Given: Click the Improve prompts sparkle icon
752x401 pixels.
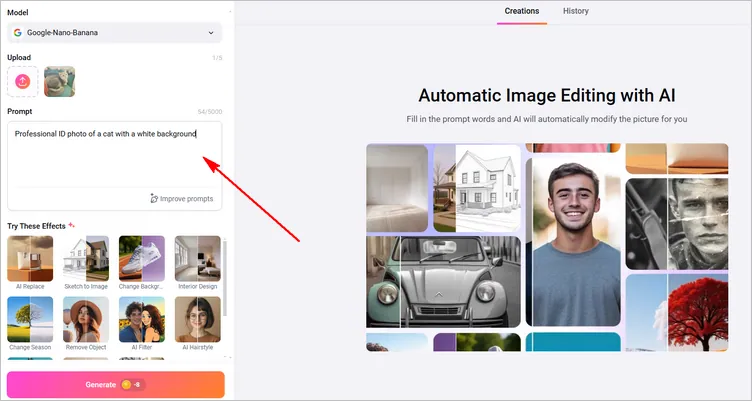Looking at the screenshot, I should click(154, 199).
